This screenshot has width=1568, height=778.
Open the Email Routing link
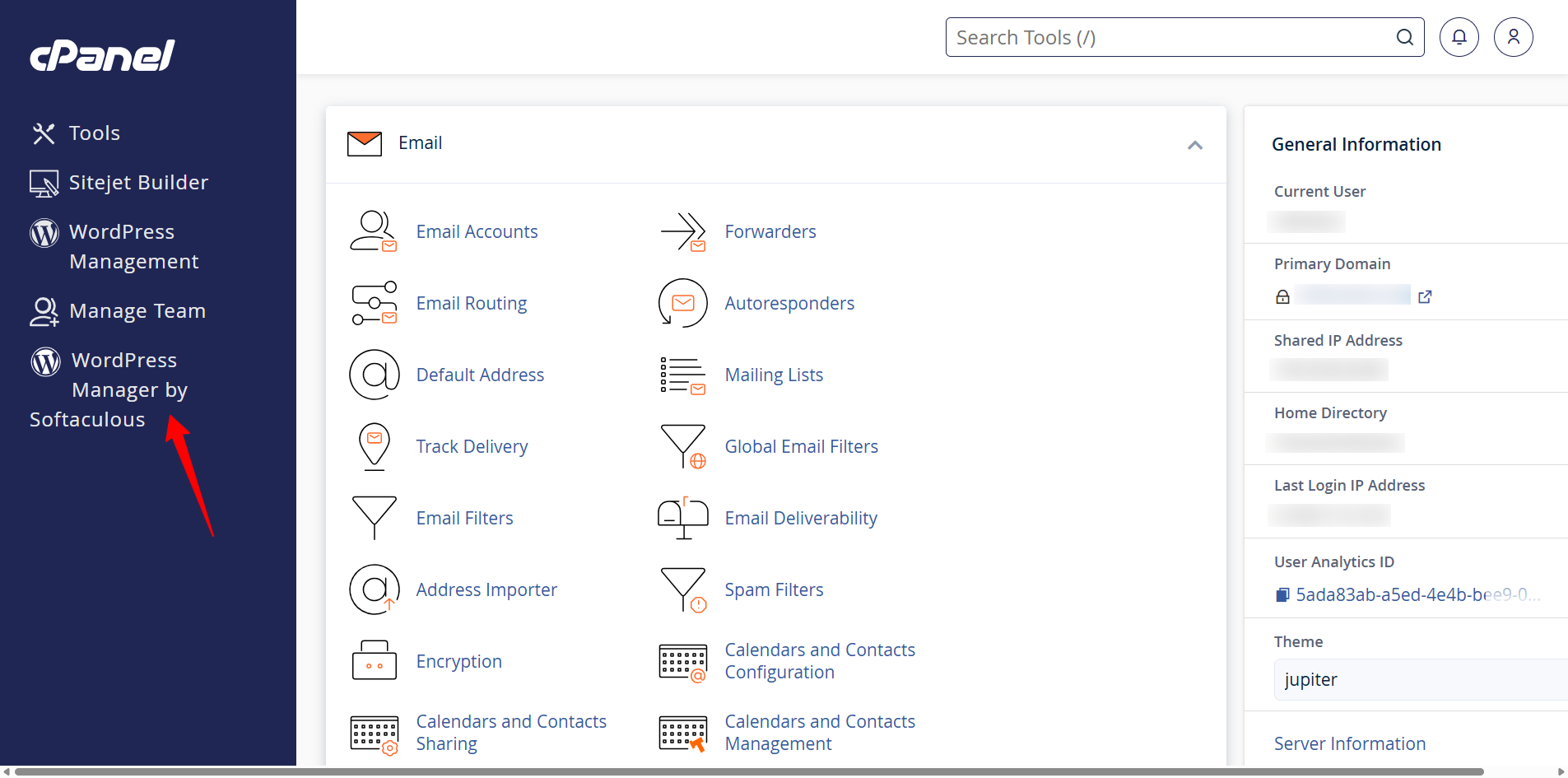click(x=472, y=303)
